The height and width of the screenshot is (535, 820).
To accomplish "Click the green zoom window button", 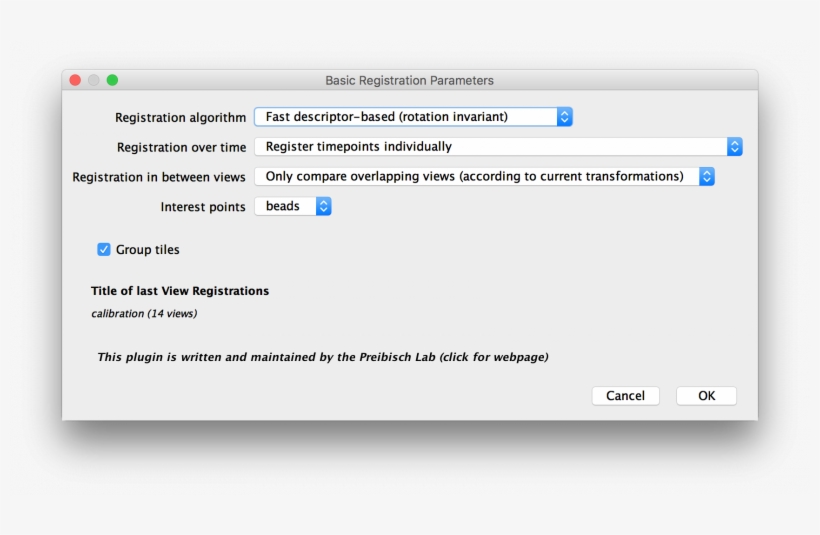I will pos(112,80).
